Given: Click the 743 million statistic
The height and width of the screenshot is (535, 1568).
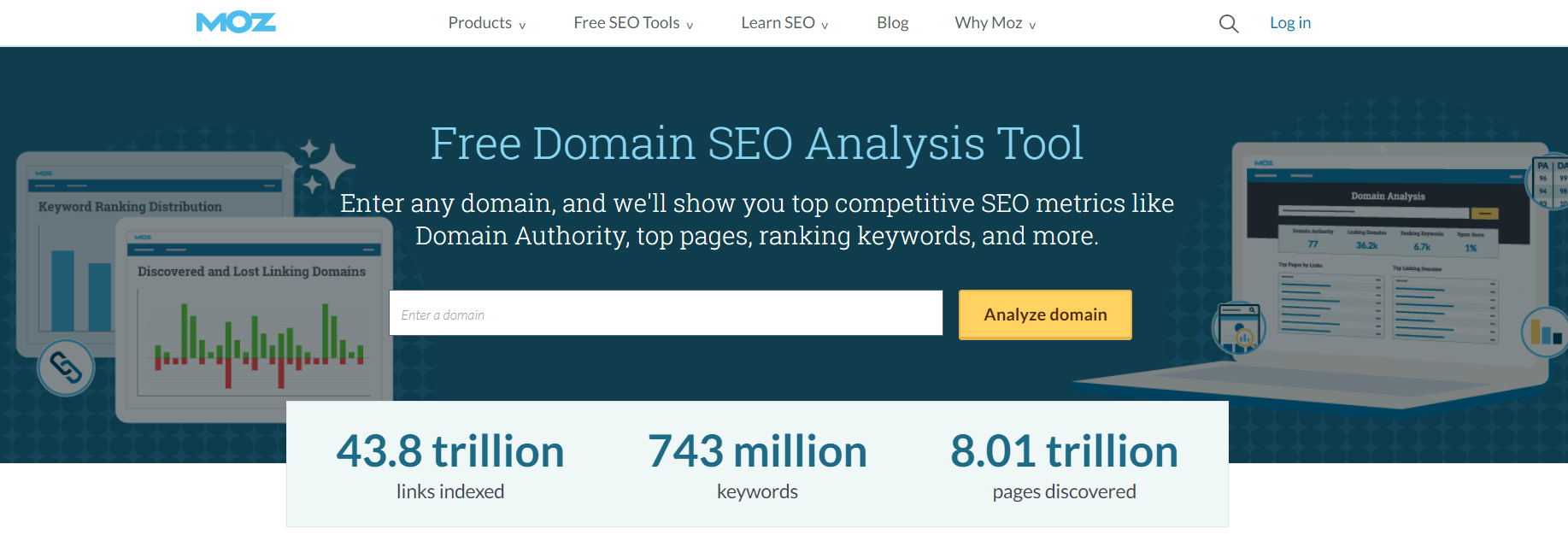Looking at the screenshot, I should [x=757, y=451].
